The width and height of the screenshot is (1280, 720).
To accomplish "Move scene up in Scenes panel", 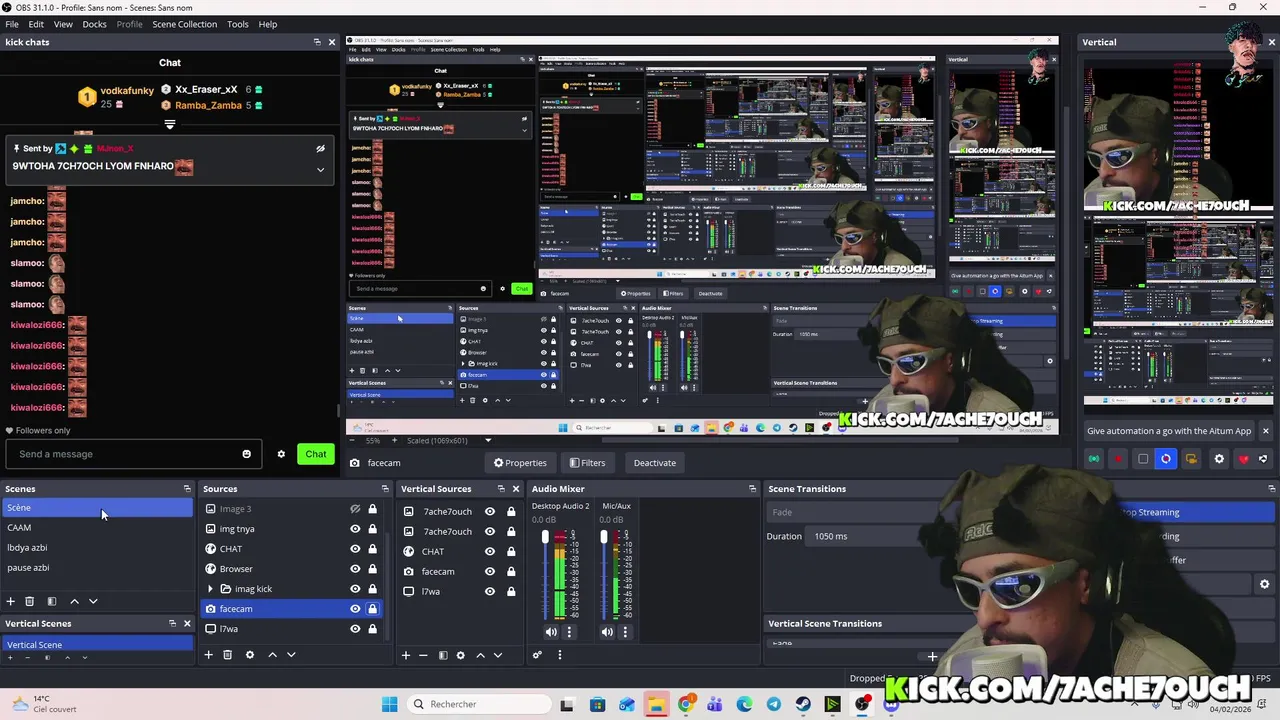I will tap(74, 601).
